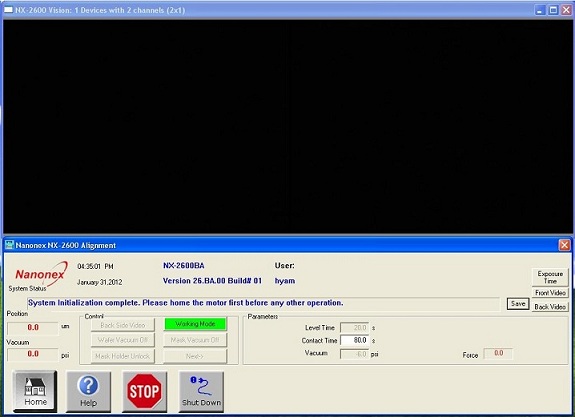
Task: Click the NX-2600 Vision window title icon
Action: (8, 10)
